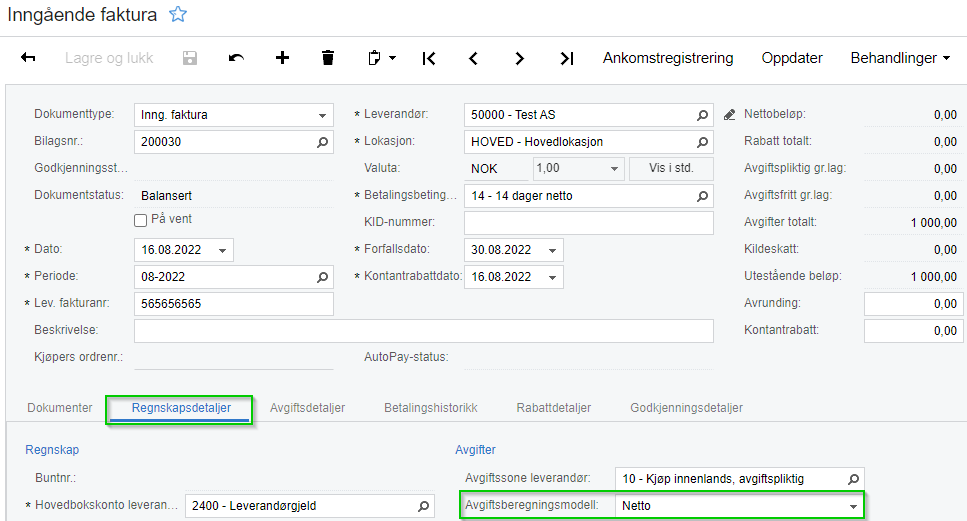The width and height of the screenshot is (967, 521).
Task: Switch to the Dokumenter tab
Action: click(x=60, y=408)
